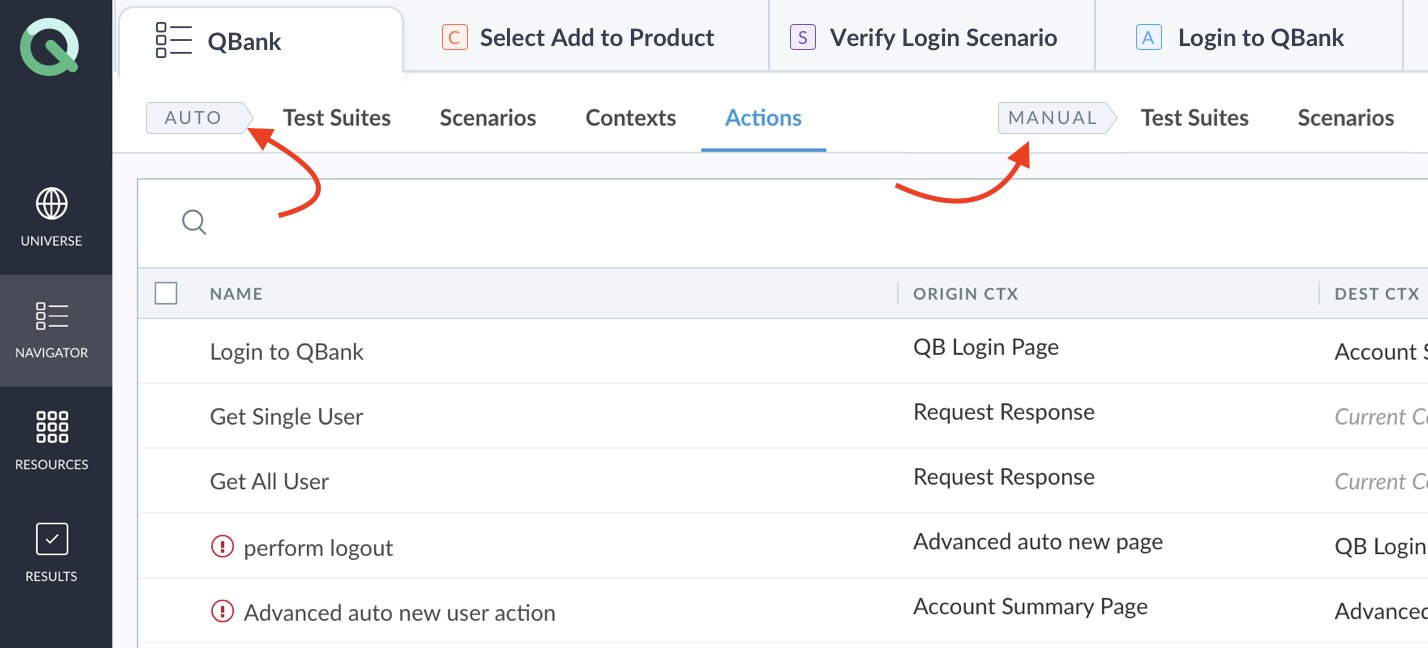Switch to the Contexts section under AUTO
The height and width of the screenshot is (648, 1428).
[630, 117]
